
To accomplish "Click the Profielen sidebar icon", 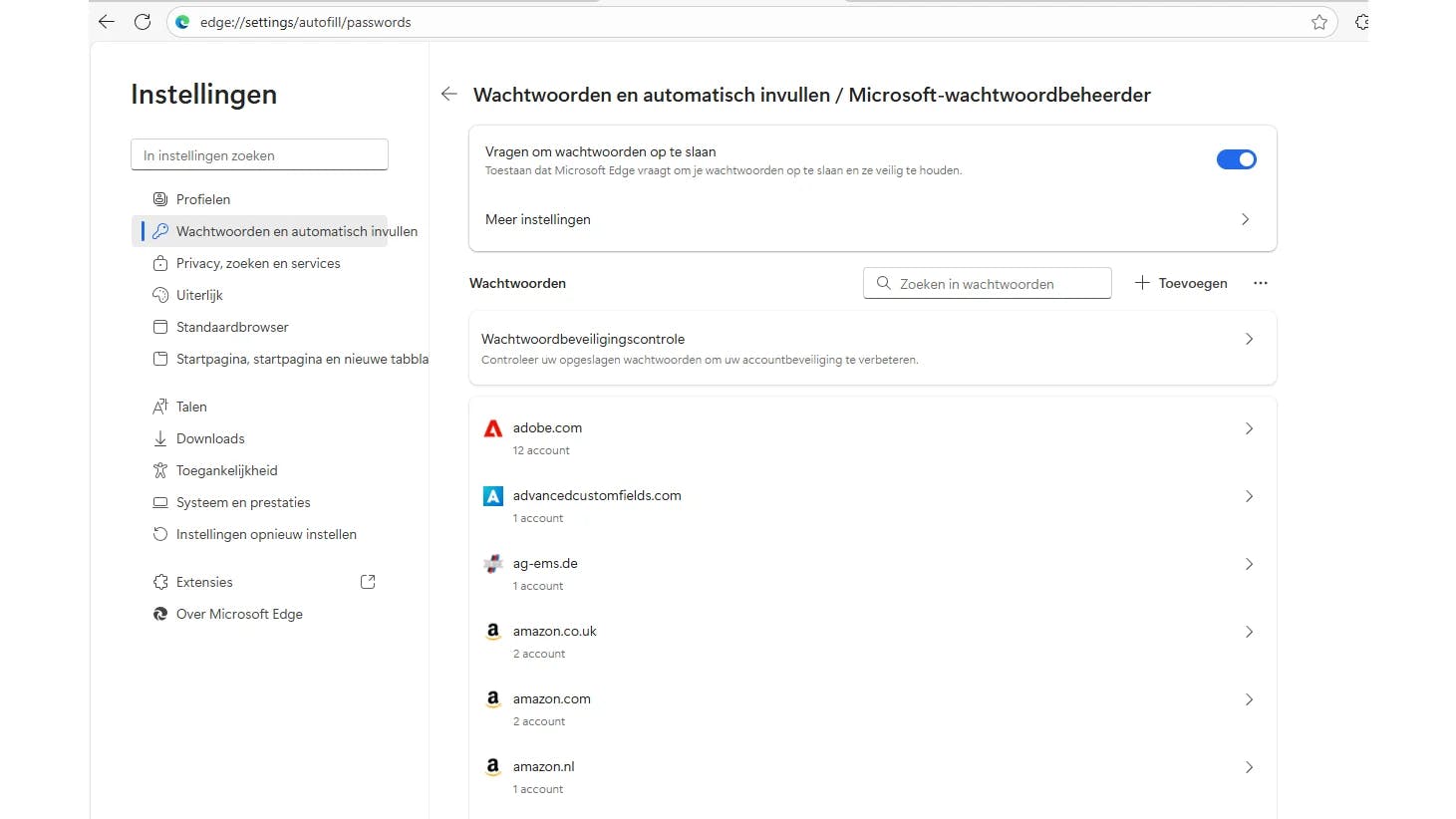I will point(159,199).
